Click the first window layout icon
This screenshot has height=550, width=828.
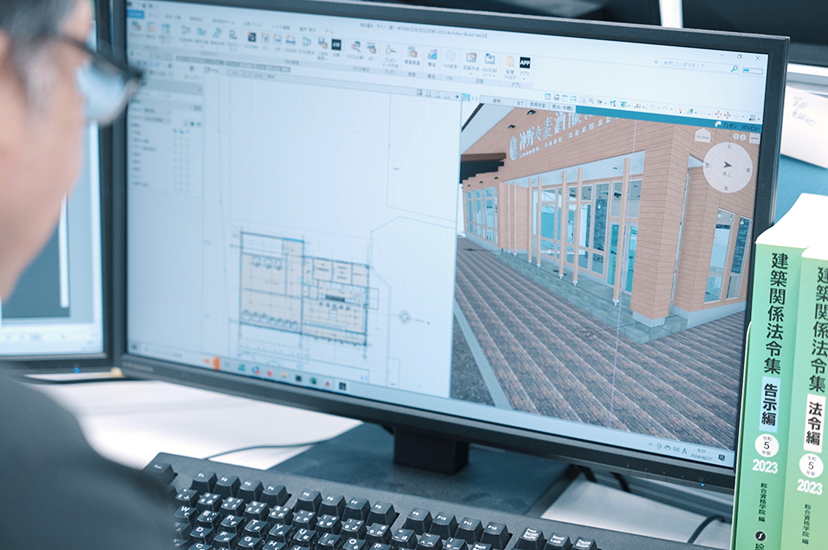tap(548, 97)
